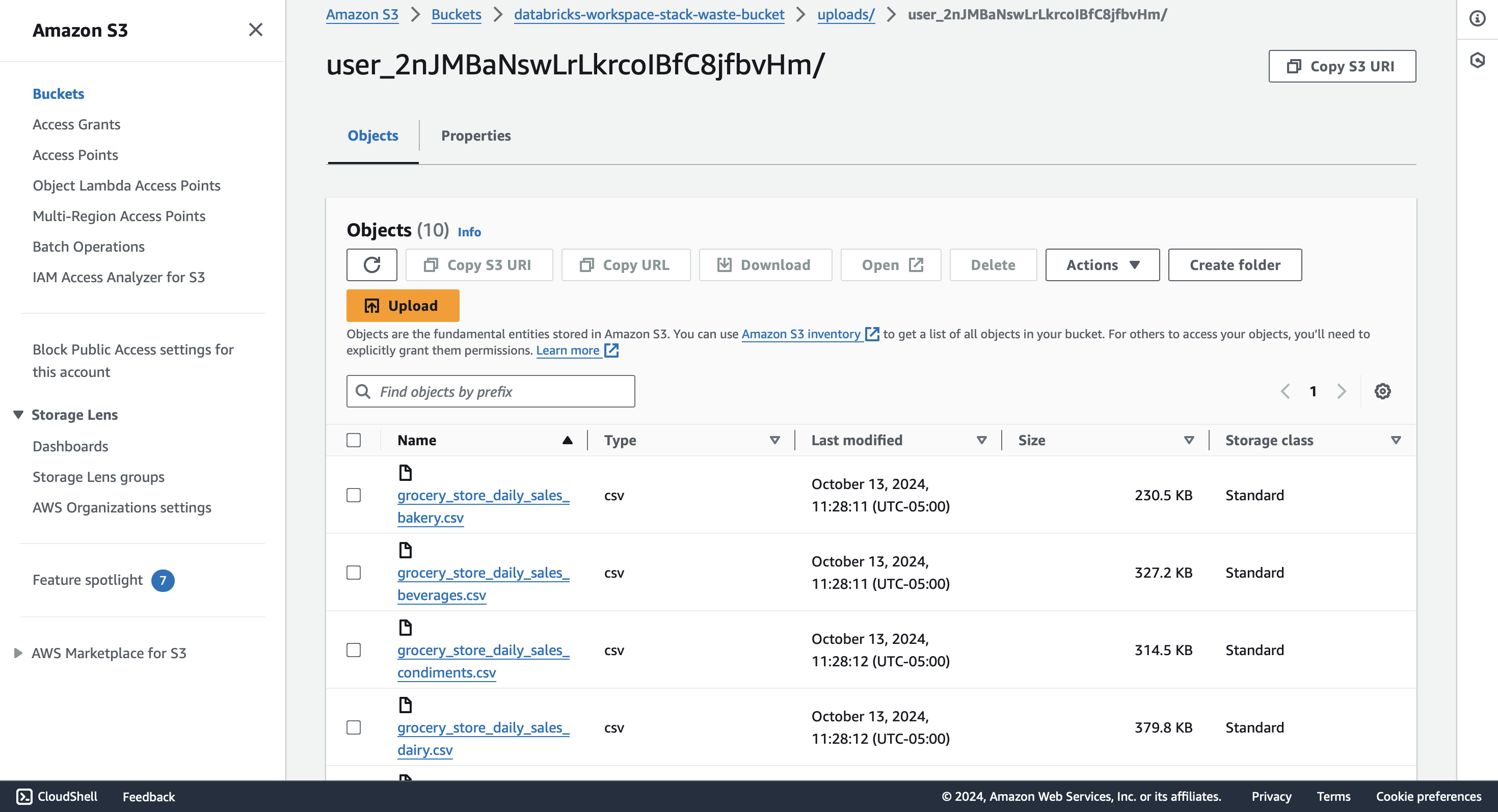The width and height of the screenshot is (1498, 812).
Task: Click the hexagon icon below the info icon
Action: tap(1477, 60)
